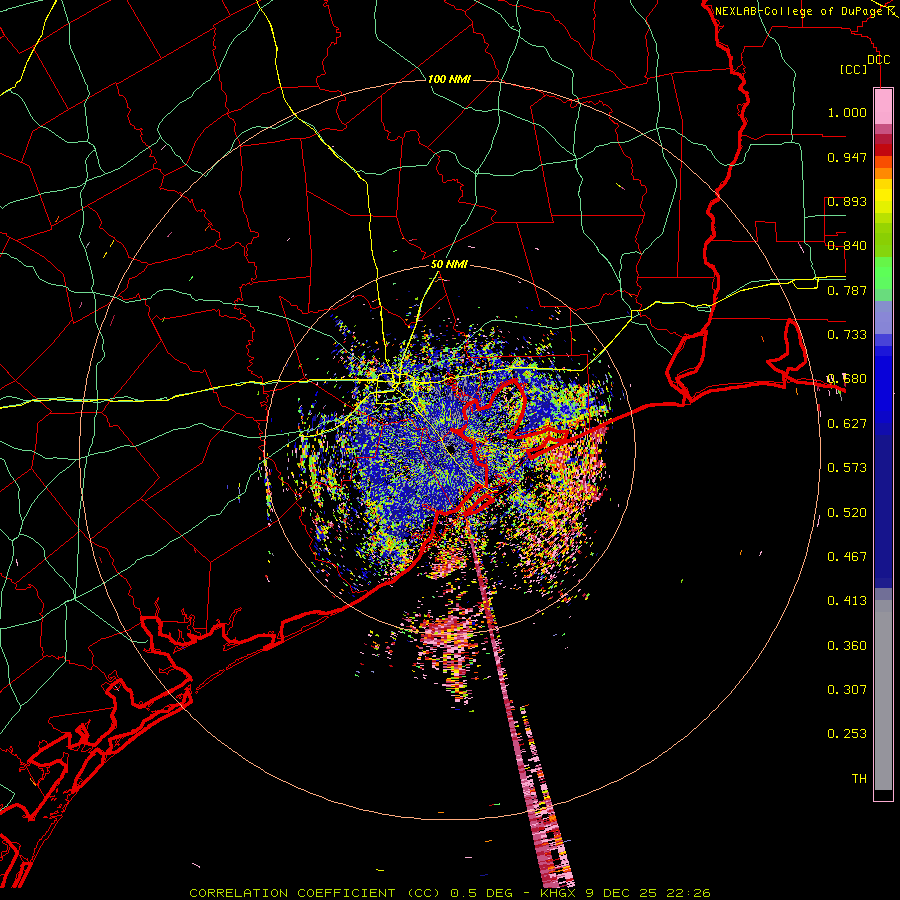Pick the pink swatch at 1.000 on colorbar
This screenshot has width=900, height=900.
pyautogui.click(x=883, y=107)
